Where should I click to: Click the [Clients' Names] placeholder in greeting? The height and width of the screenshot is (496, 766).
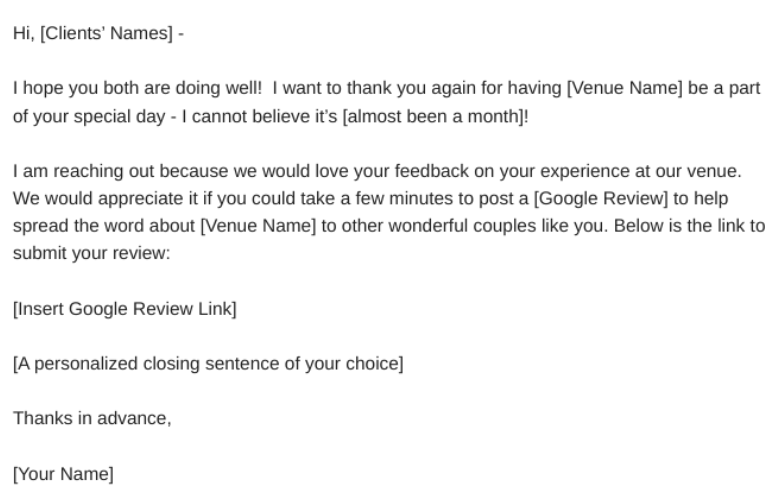[106, 33]
